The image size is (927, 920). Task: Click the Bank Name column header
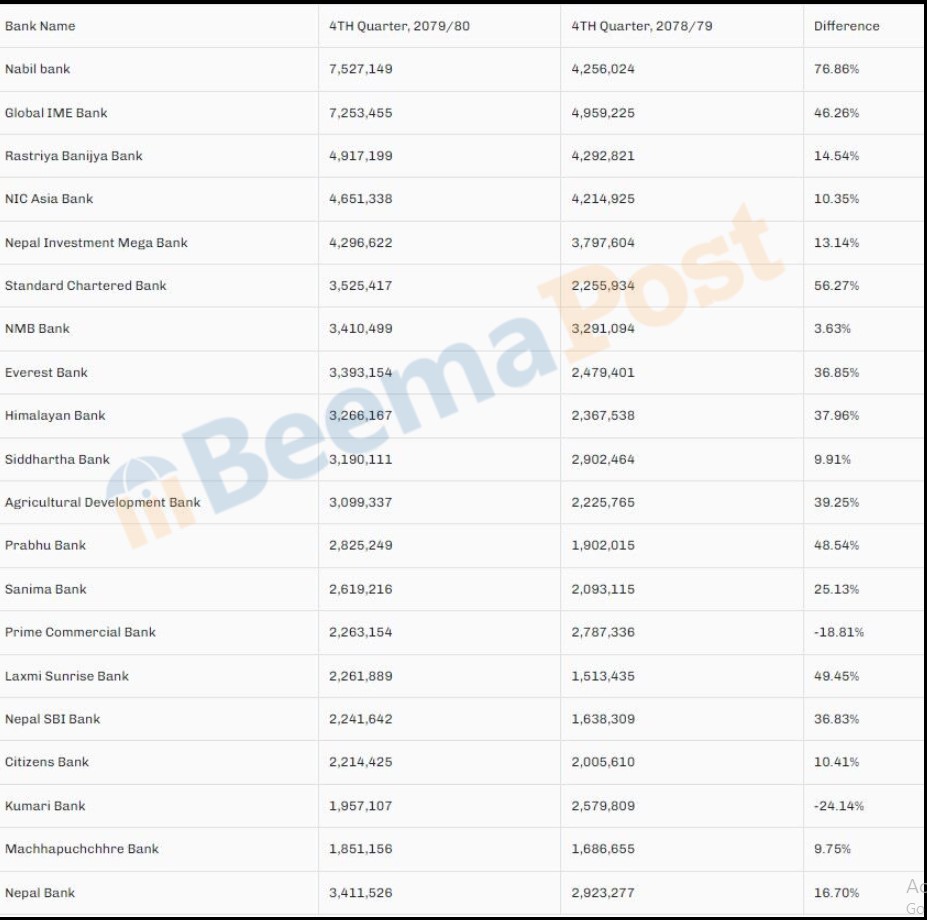pyautogui.click(x=40, y=26)
